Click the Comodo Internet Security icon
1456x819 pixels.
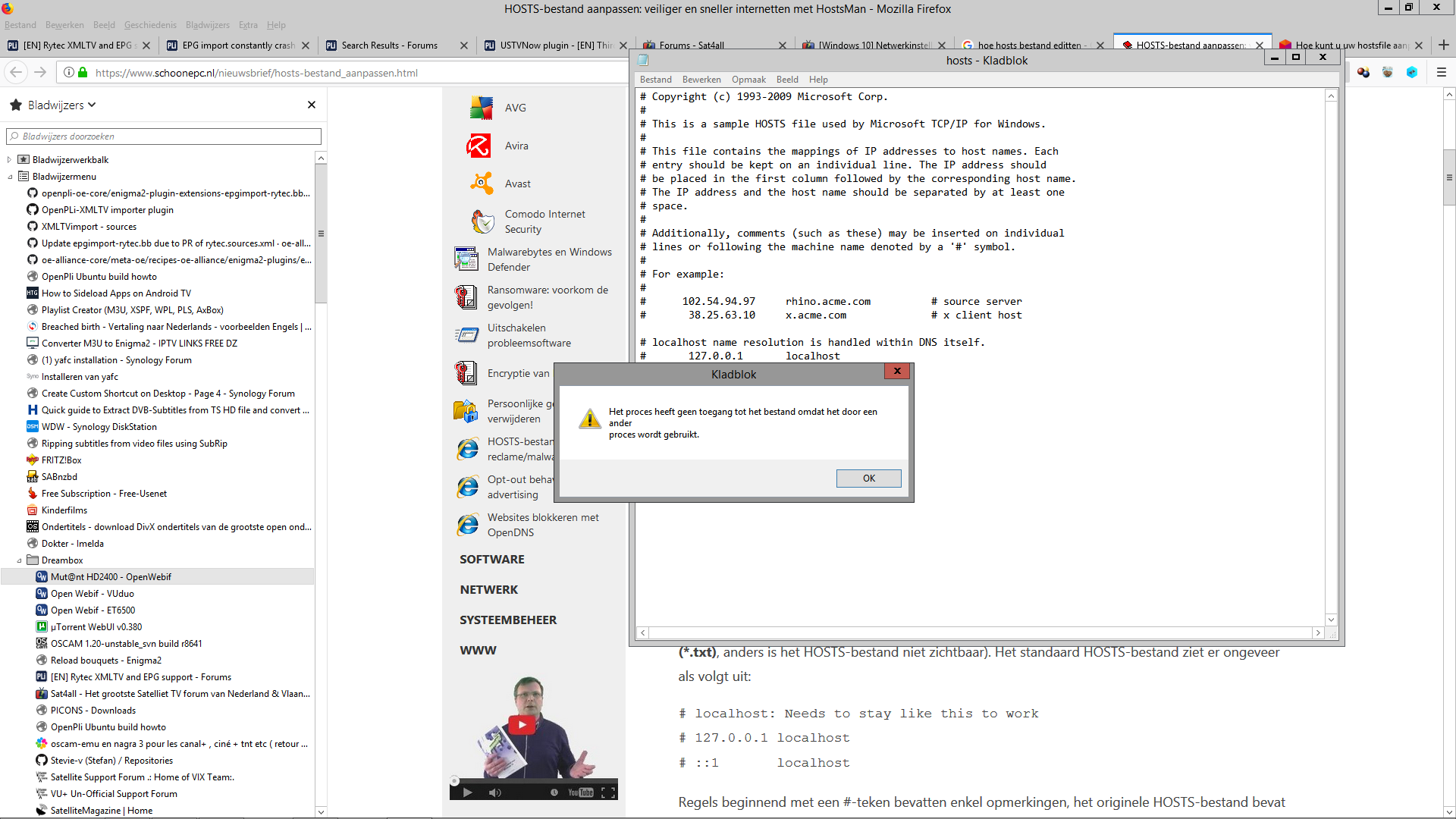(482, 221)
